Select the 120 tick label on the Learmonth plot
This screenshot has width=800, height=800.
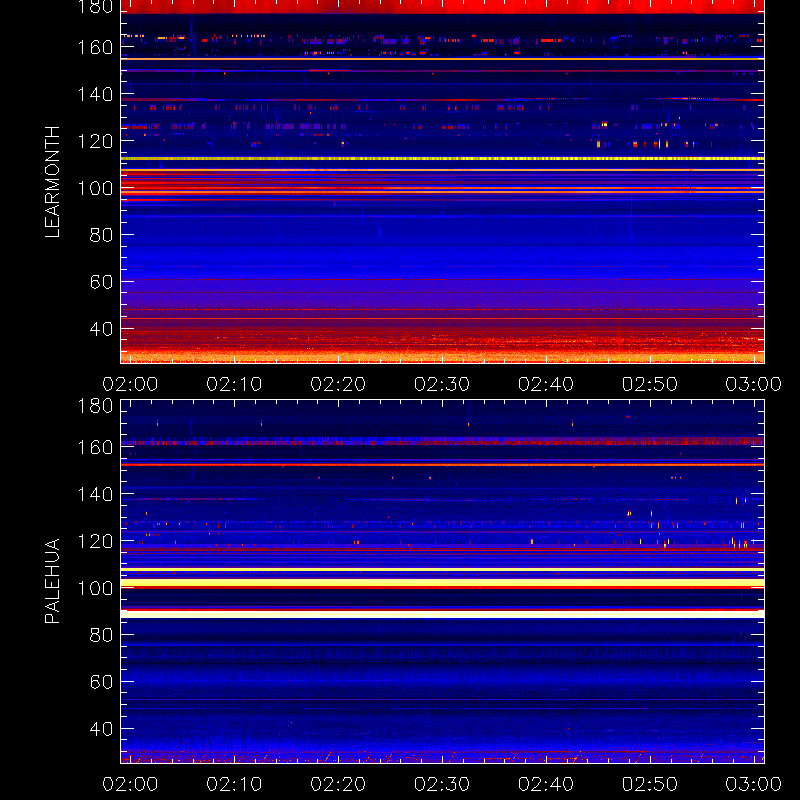point(95,141)
